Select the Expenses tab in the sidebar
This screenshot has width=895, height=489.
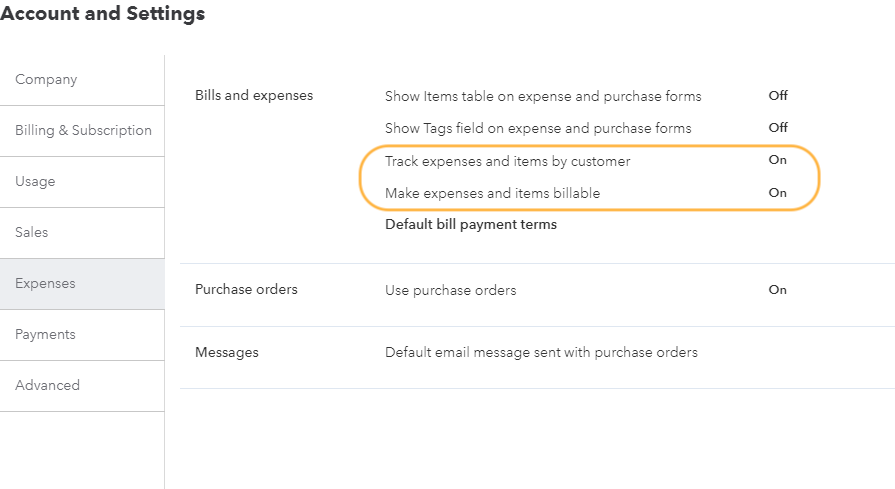(45, 284)
